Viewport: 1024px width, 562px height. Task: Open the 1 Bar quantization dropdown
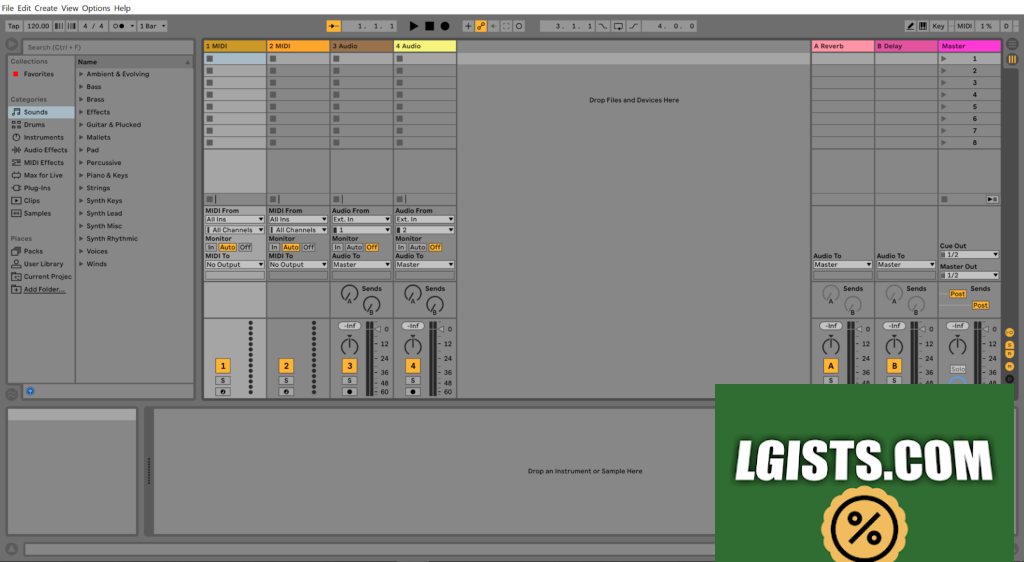(152, 26)
